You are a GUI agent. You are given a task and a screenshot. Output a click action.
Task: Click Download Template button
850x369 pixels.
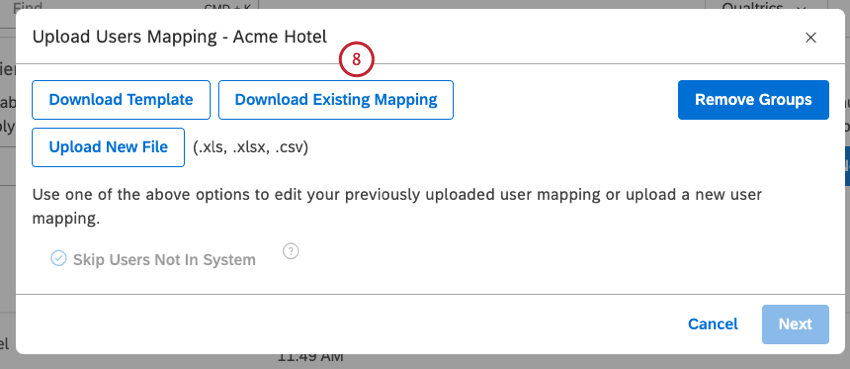pos(121,100)
